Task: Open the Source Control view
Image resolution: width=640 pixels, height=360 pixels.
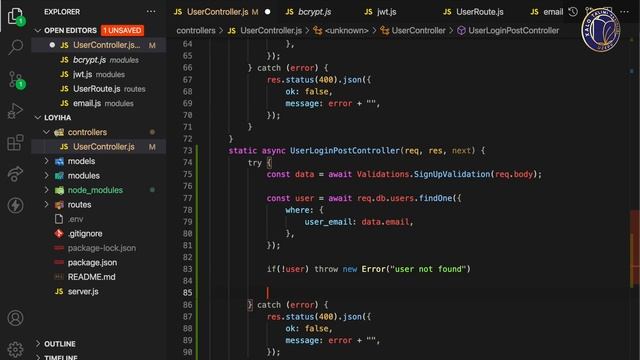Action: coord(16,80)
